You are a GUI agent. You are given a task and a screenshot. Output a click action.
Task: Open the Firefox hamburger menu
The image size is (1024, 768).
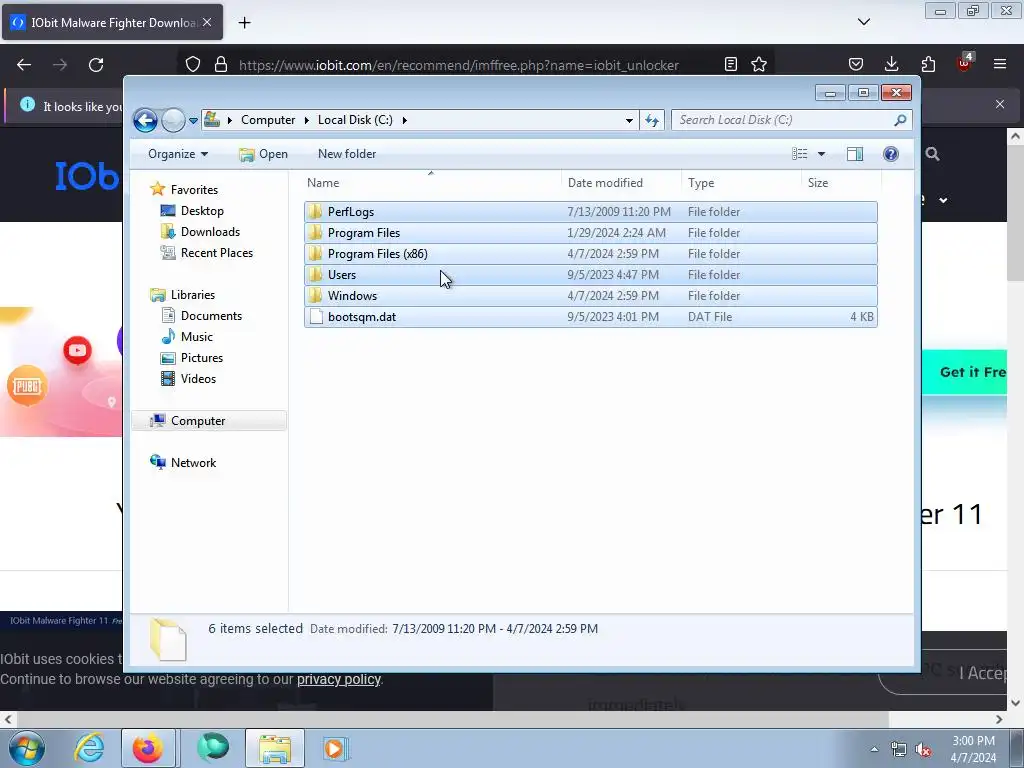(1000, 64)
